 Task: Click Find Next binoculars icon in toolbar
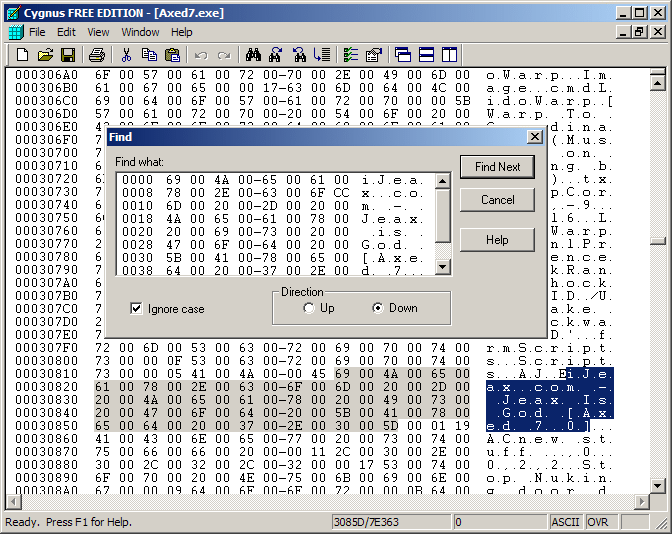(x=276, y=55)
